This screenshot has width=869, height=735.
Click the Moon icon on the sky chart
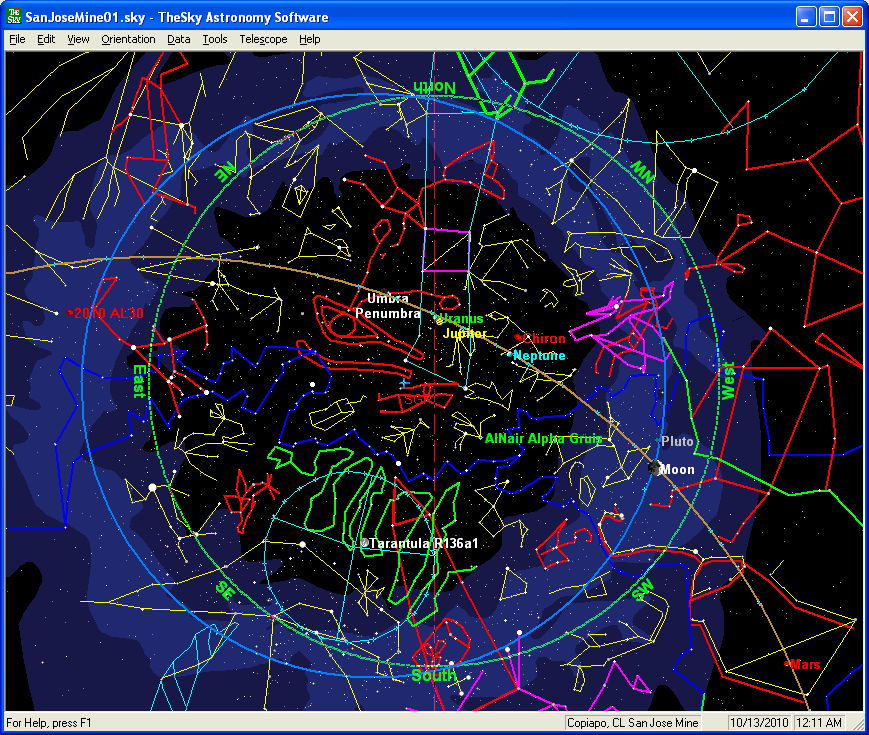pos(655,468)
